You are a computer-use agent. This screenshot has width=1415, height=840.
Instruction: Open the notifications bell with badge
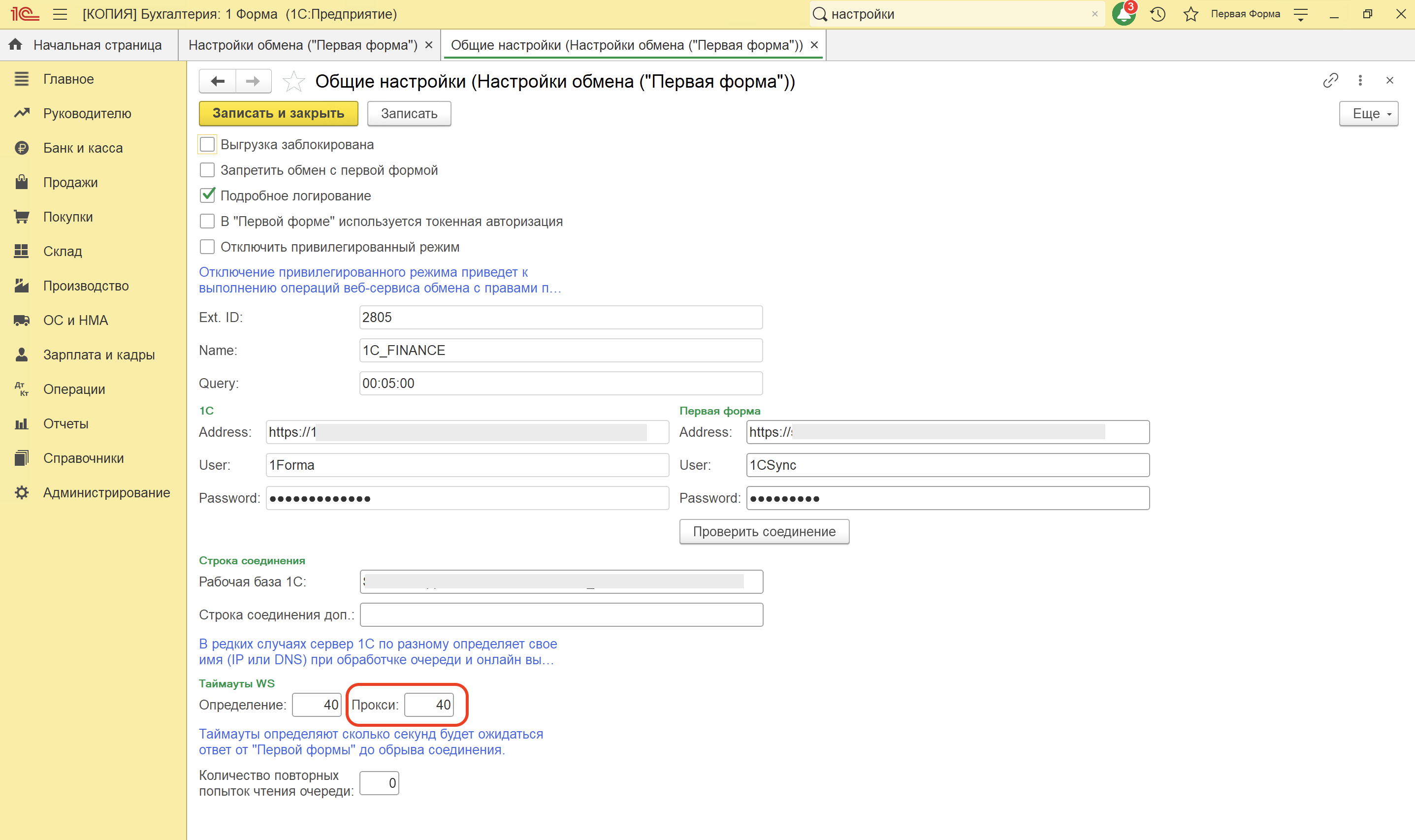point(1124,14)
